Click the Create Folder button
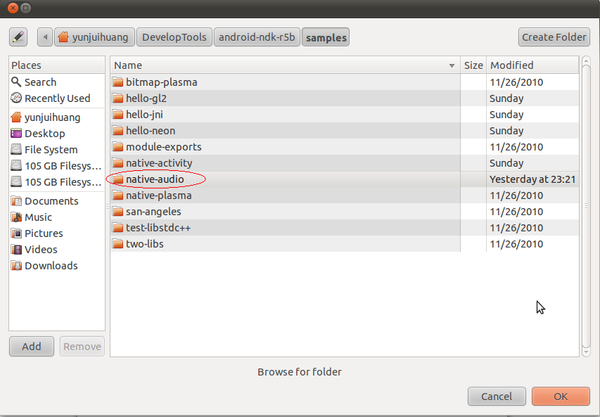 point(554,37)
